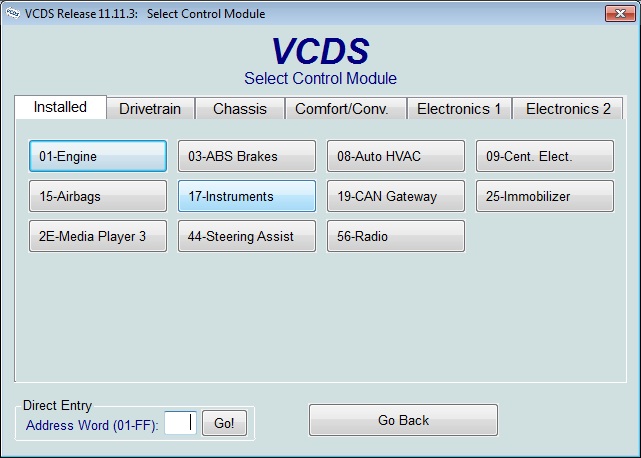
Task: Select the 17-Instruments module
Action: click(x=246, y=196)
